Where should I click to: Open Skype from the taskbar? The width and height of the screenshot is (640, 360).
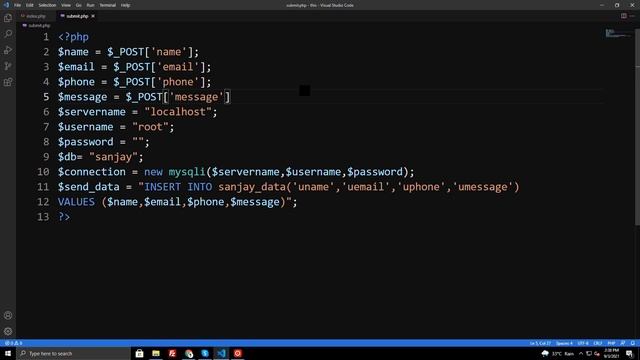pyautogui.click(x=205, y=353)
